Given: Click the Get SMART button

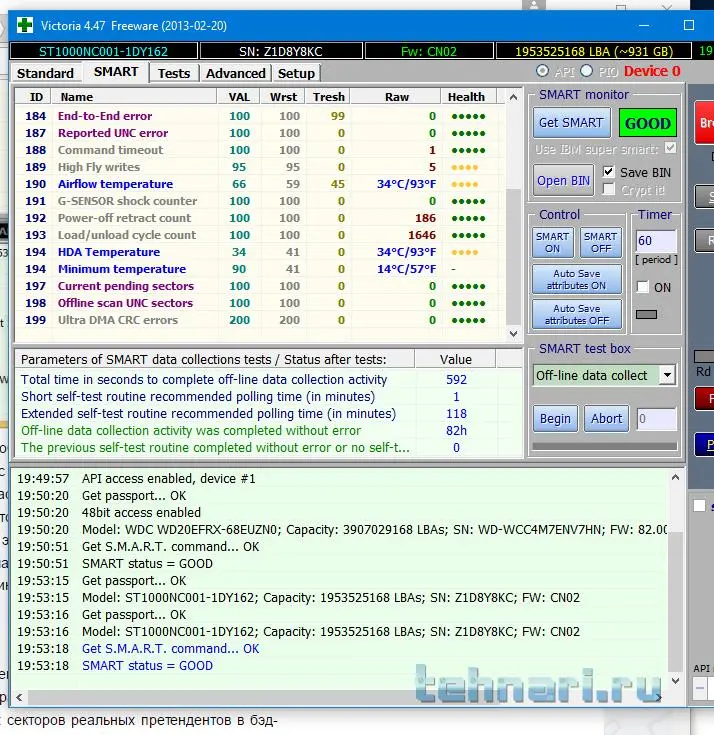Looking at the screenshot, I should [571, 123].
